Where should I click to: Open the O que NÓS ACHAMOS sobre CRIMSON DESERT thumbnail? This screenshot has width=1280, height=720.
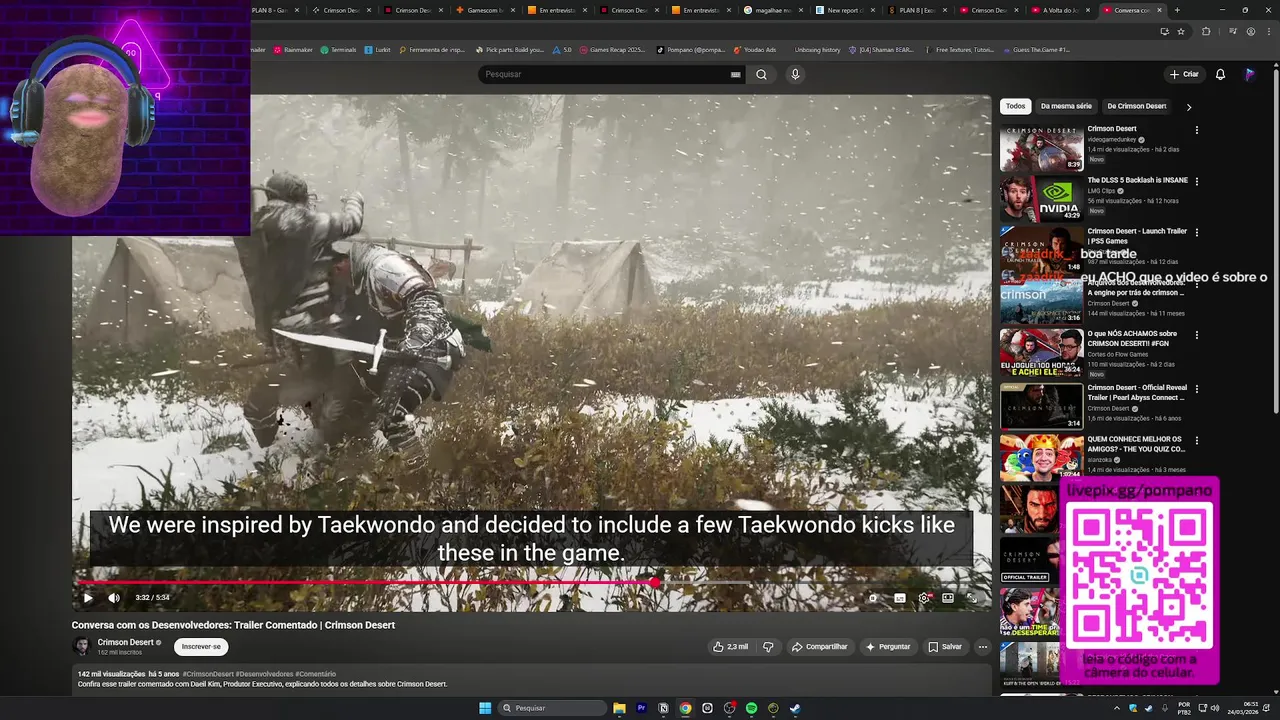coord(1041,353)
